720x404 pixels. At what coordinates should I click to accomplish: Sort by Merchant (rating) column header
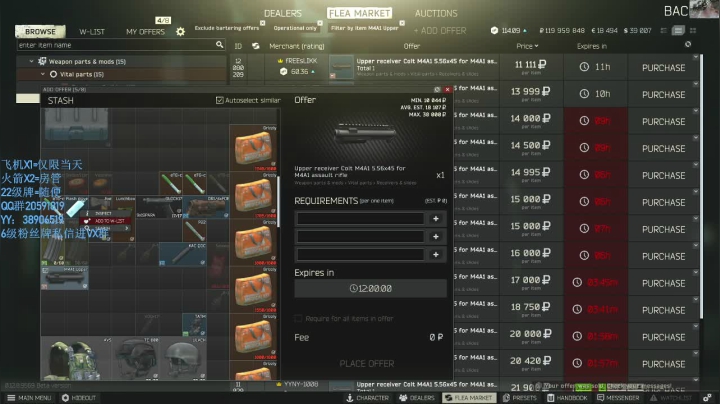point(297,46)
